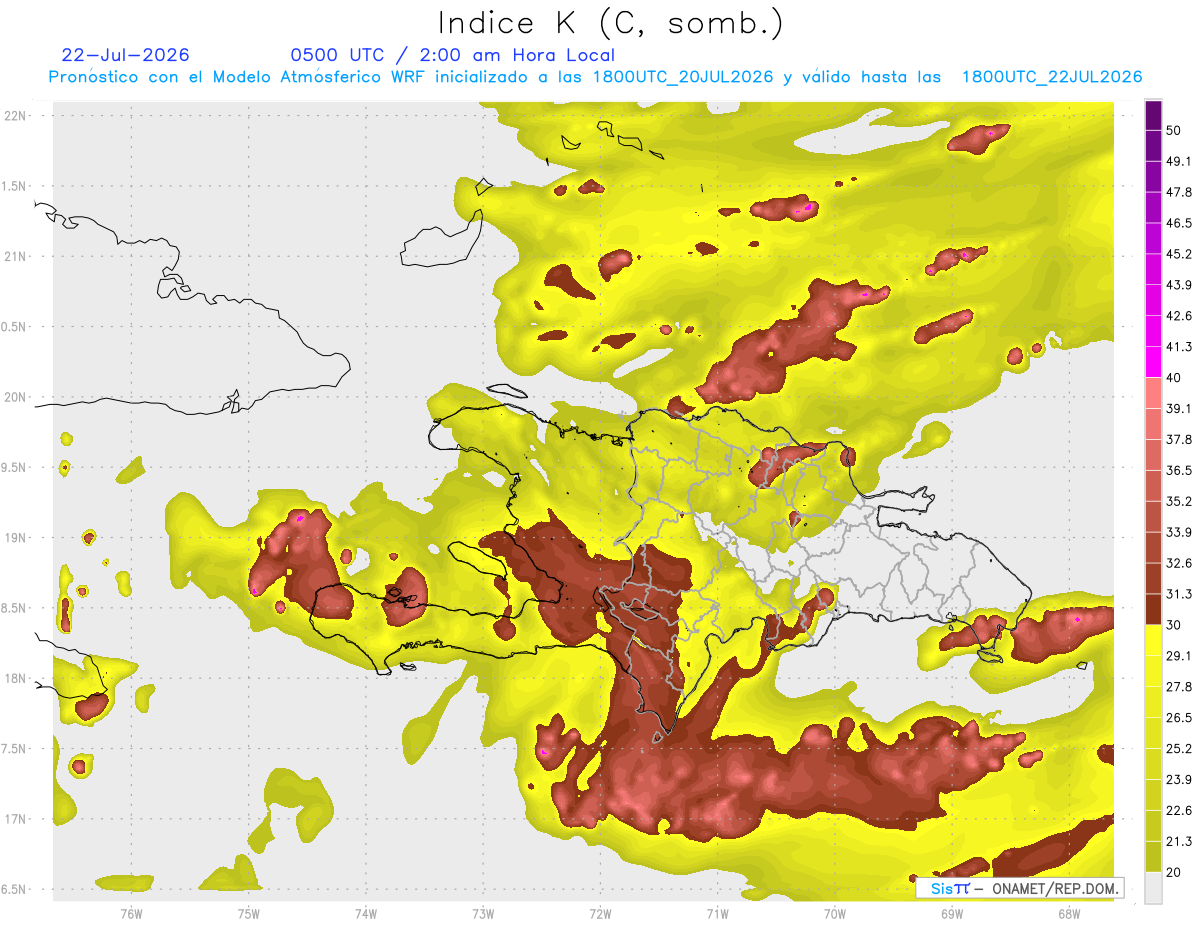Select the date '22-Jul-2026'
This screenshot has height=927, width=1200.
pos(126,55)
